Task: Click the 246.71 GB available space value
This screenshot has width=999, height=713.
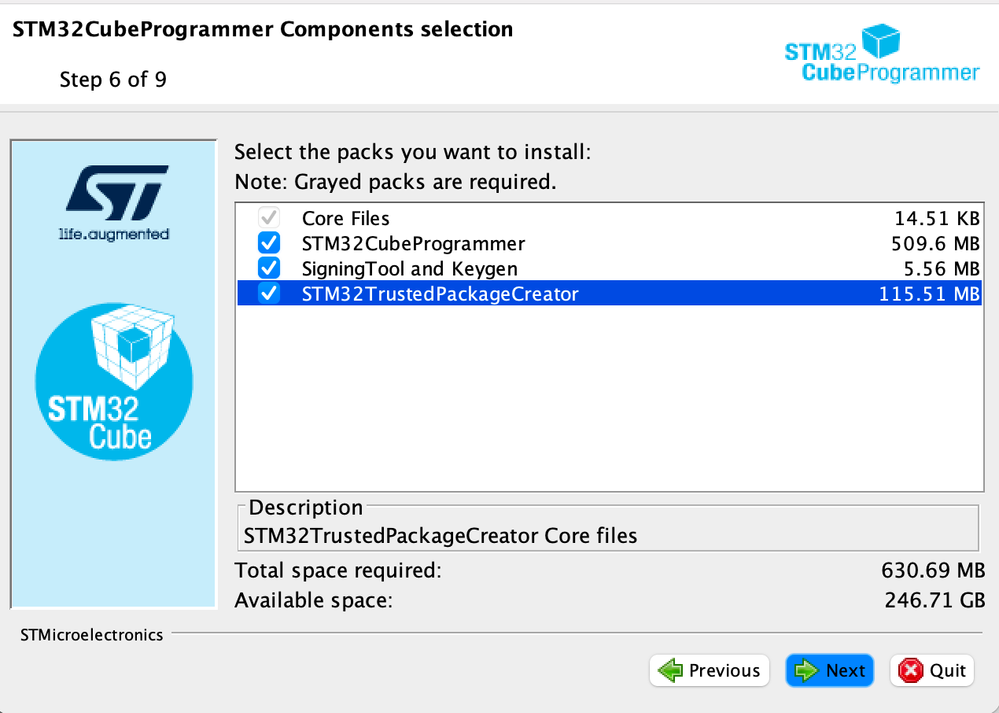Action: (x=935, y=600)
